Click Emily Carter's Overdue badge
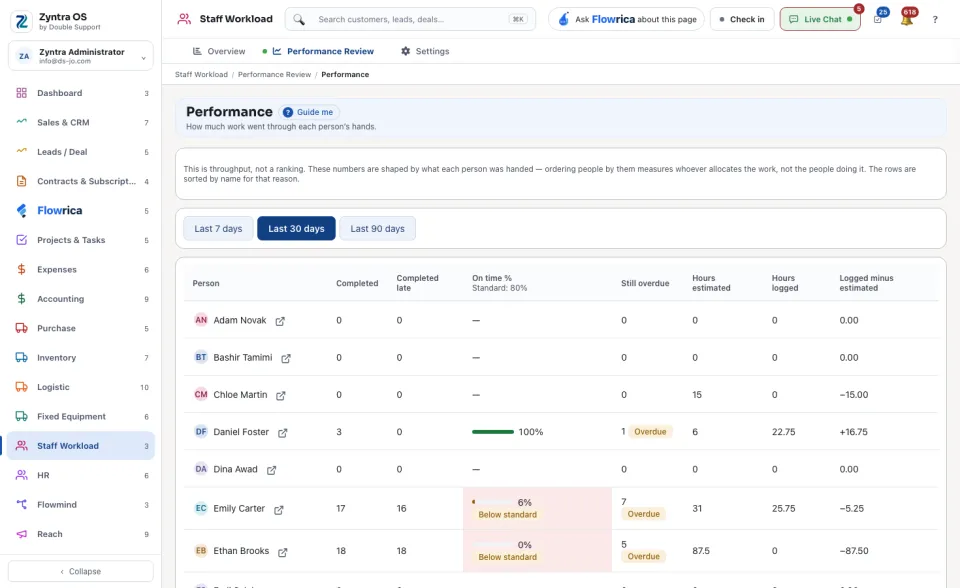This screenshot has width=960, height=588. (x=643, y=514)
